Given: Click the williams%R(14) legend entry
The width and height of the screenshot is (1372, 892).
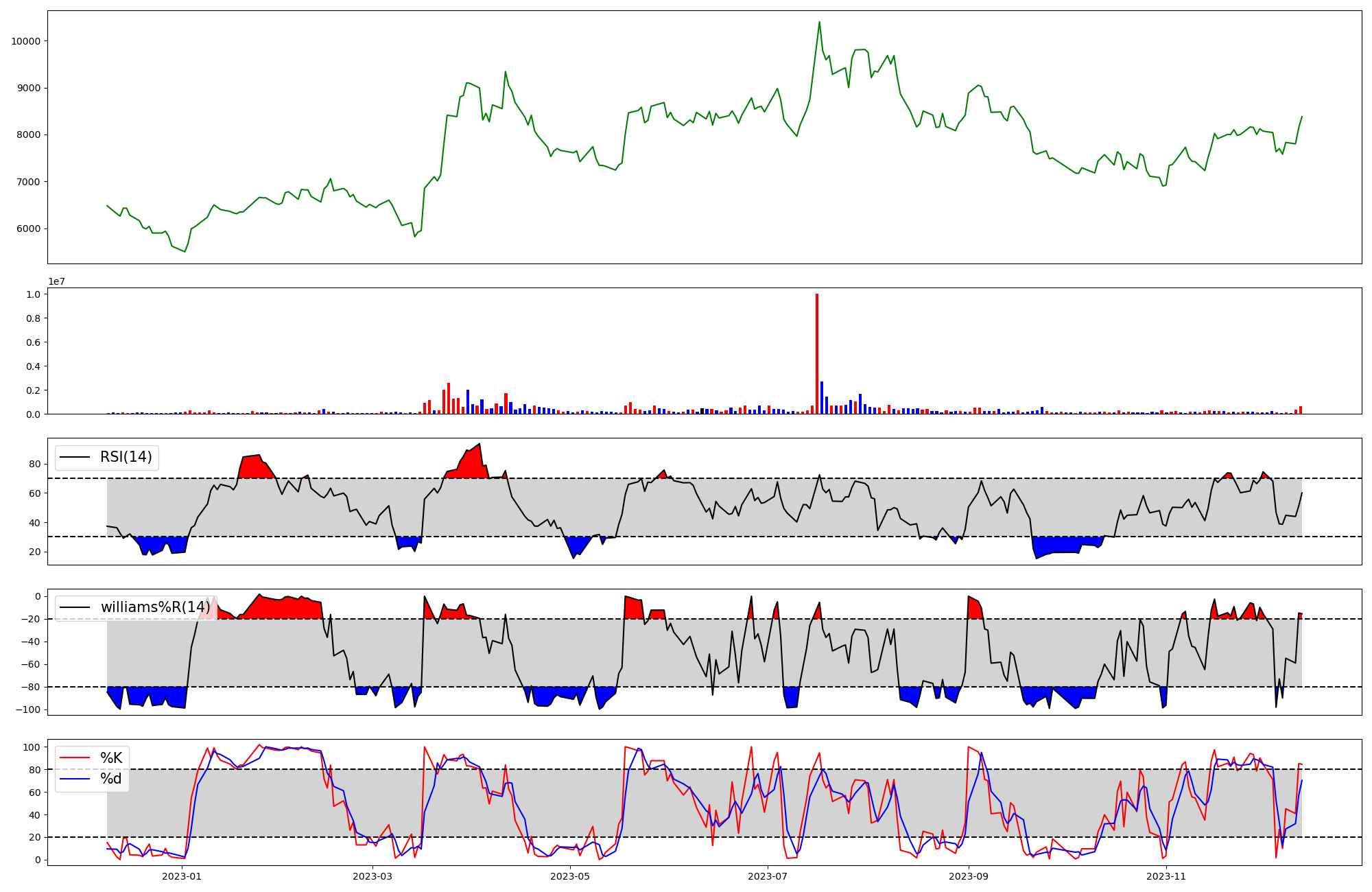Looking at the screenshot, I should tap(155, 607).
